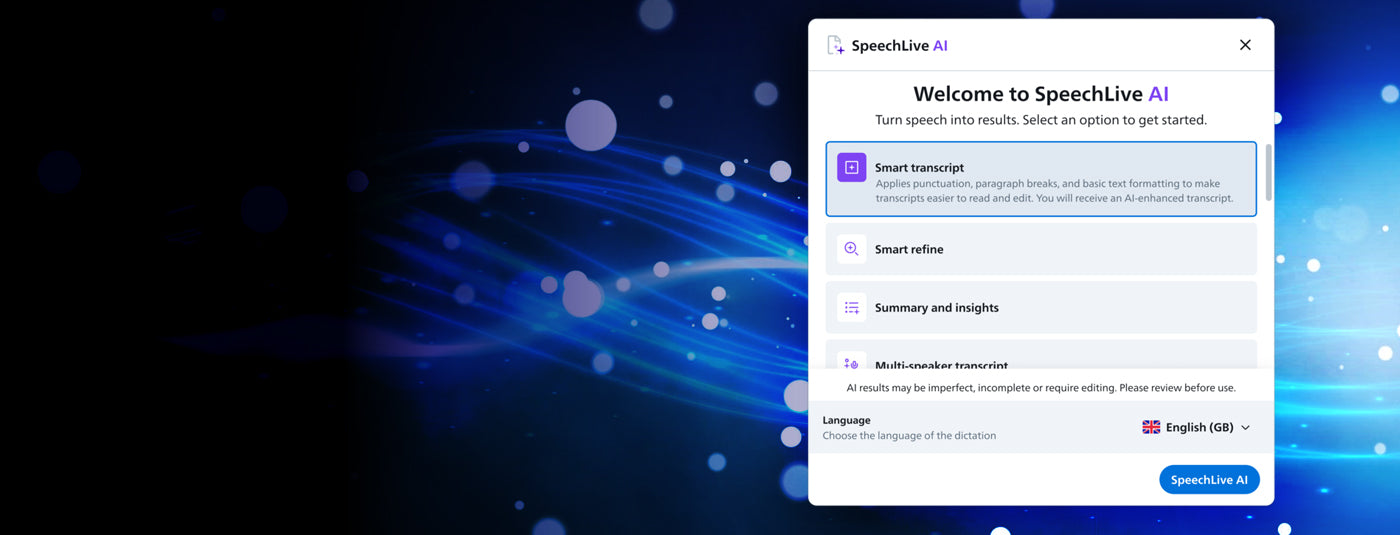Close the SpeechLive AI dialog
This screenshot has height=535, width=1400.
[1245, 45]
